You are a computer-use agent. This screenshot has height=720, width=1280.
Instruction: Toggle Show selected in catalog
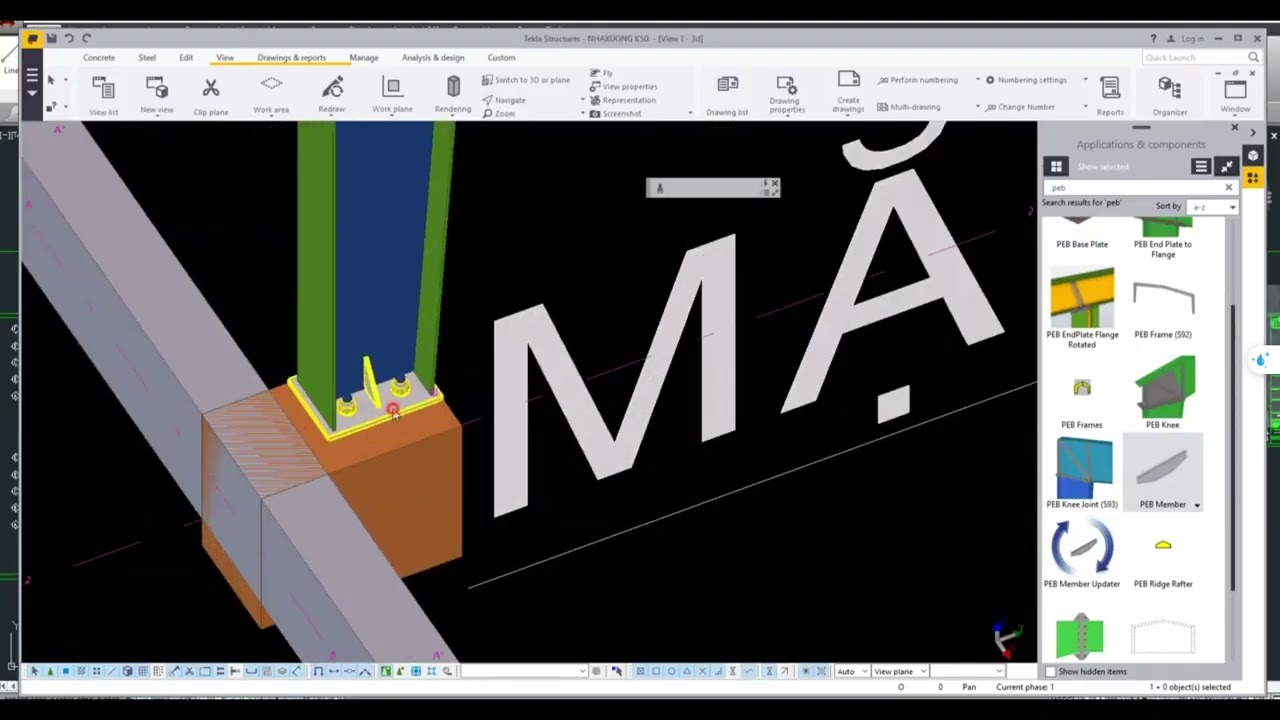click(x=1103, y=167)
